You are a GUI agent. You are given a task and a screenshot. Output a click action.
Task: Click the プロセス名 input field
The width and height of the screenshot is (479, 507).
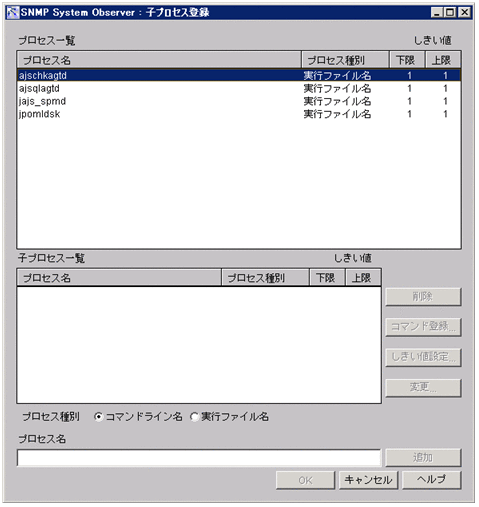click(x=199, y=457)
